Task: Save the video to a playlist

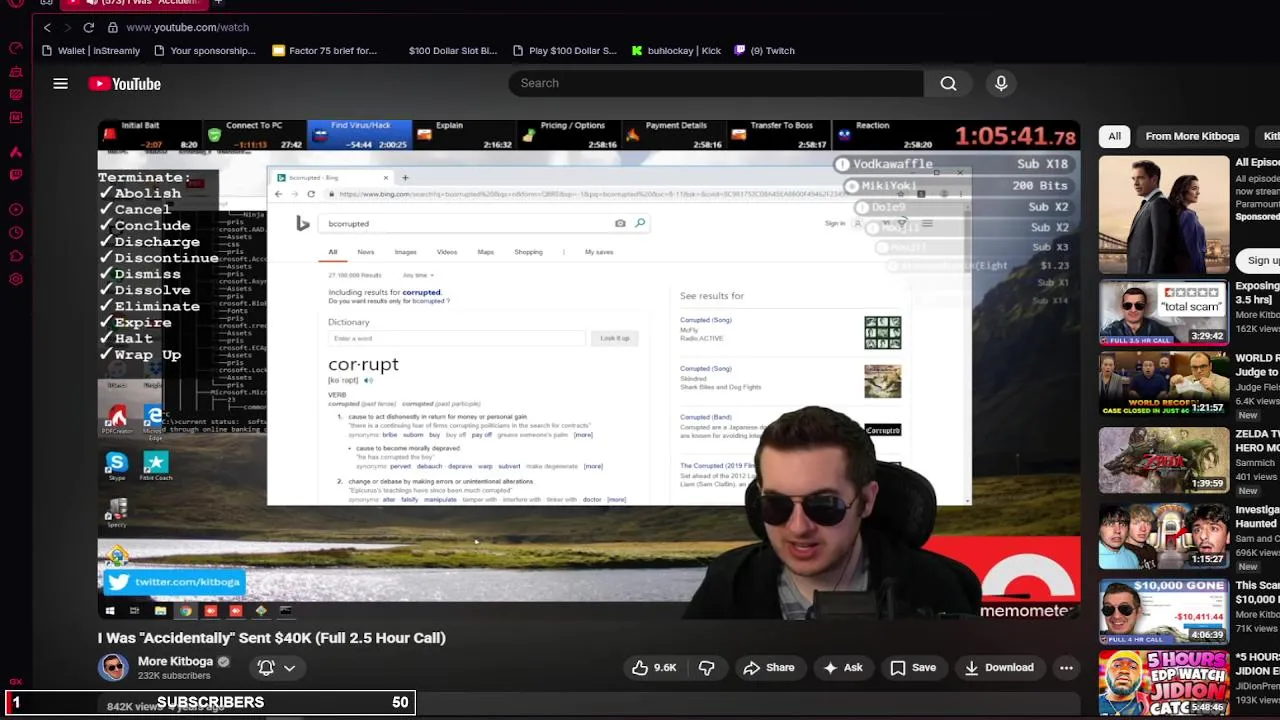Action: [x=913, y=668]
